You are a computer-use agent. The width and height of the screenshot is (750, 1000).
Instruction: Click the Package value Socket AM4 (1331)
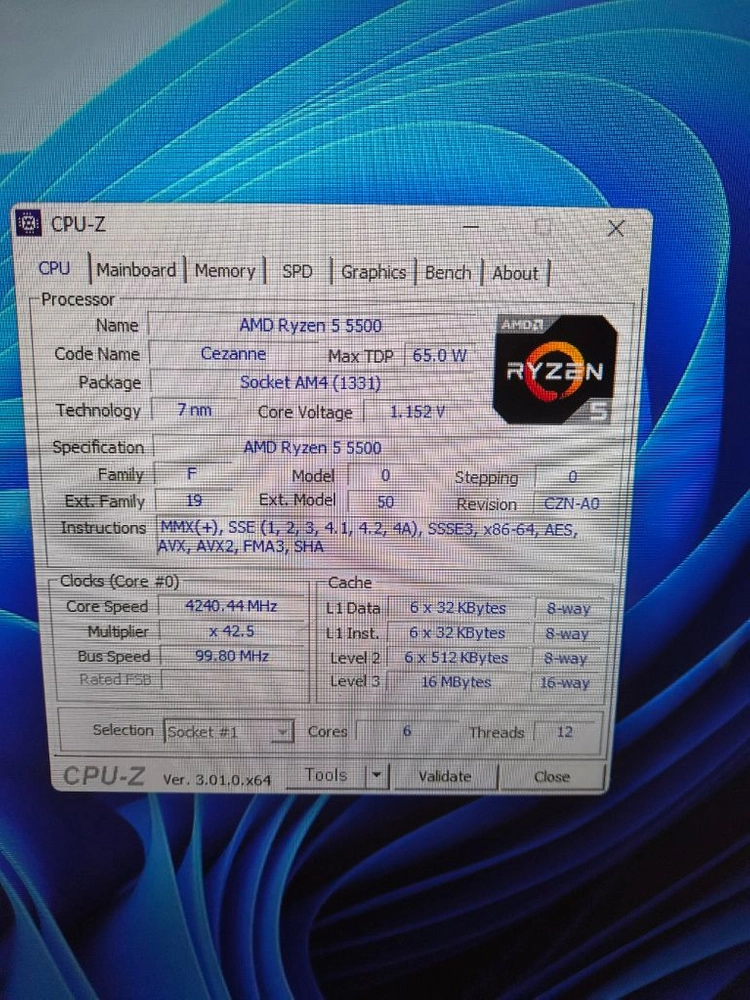click(x=311, y=383)
